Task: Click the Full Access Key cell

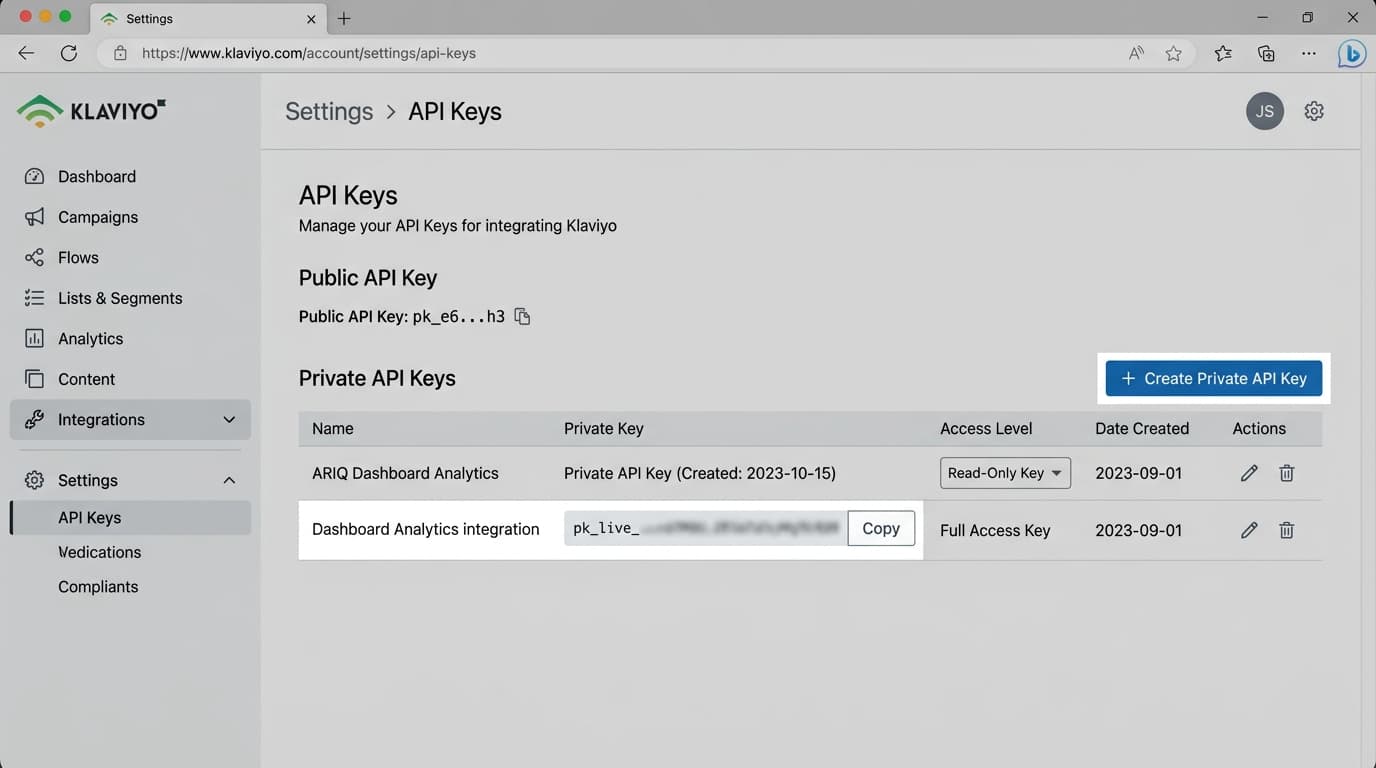Action: point(995,530)
